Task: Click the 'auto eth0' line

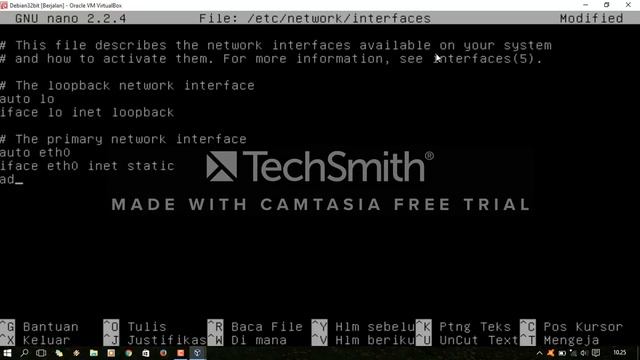Action: click(35, 152)
